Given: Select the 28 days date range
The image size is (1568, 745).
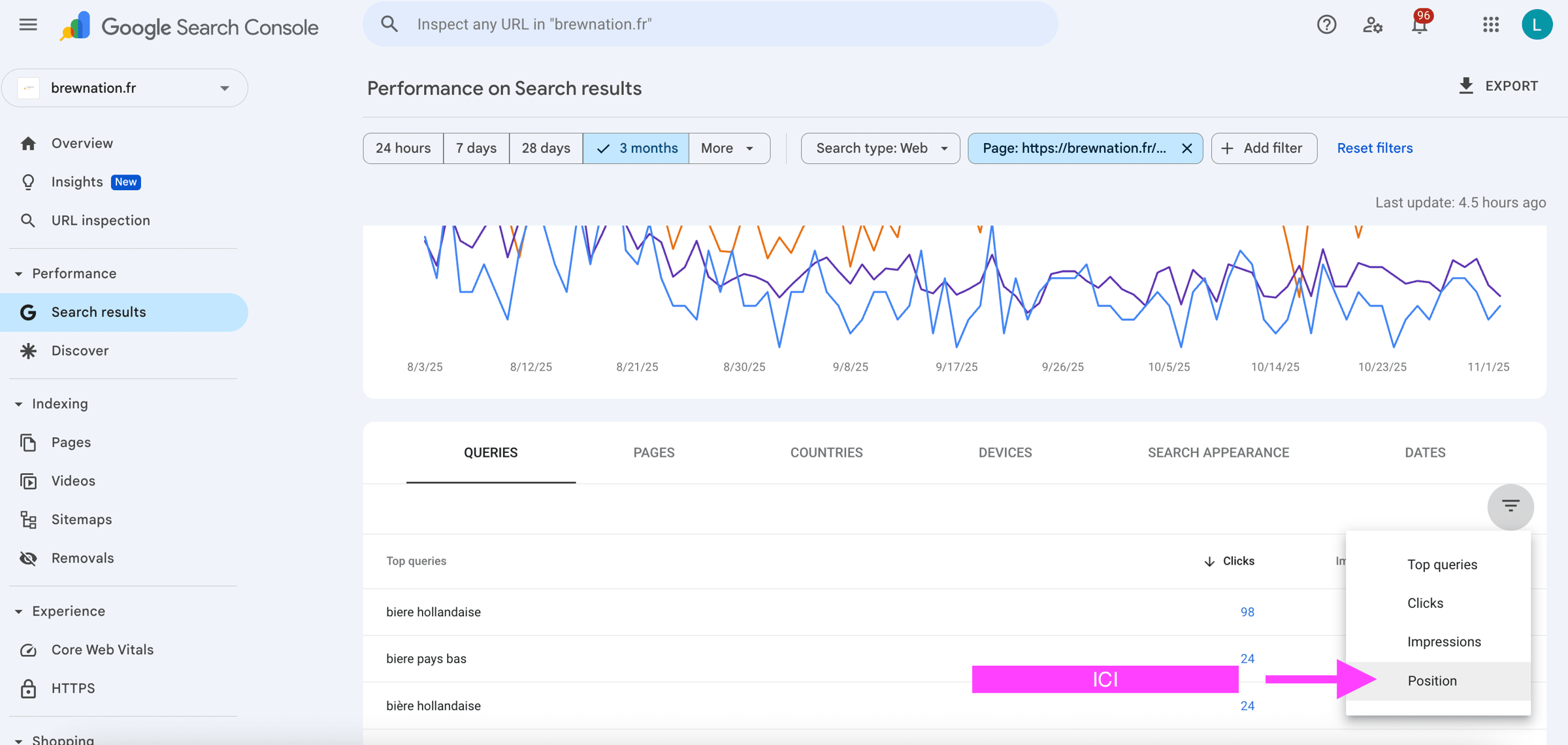Looking at the screenshot, I should click(546, 148).
